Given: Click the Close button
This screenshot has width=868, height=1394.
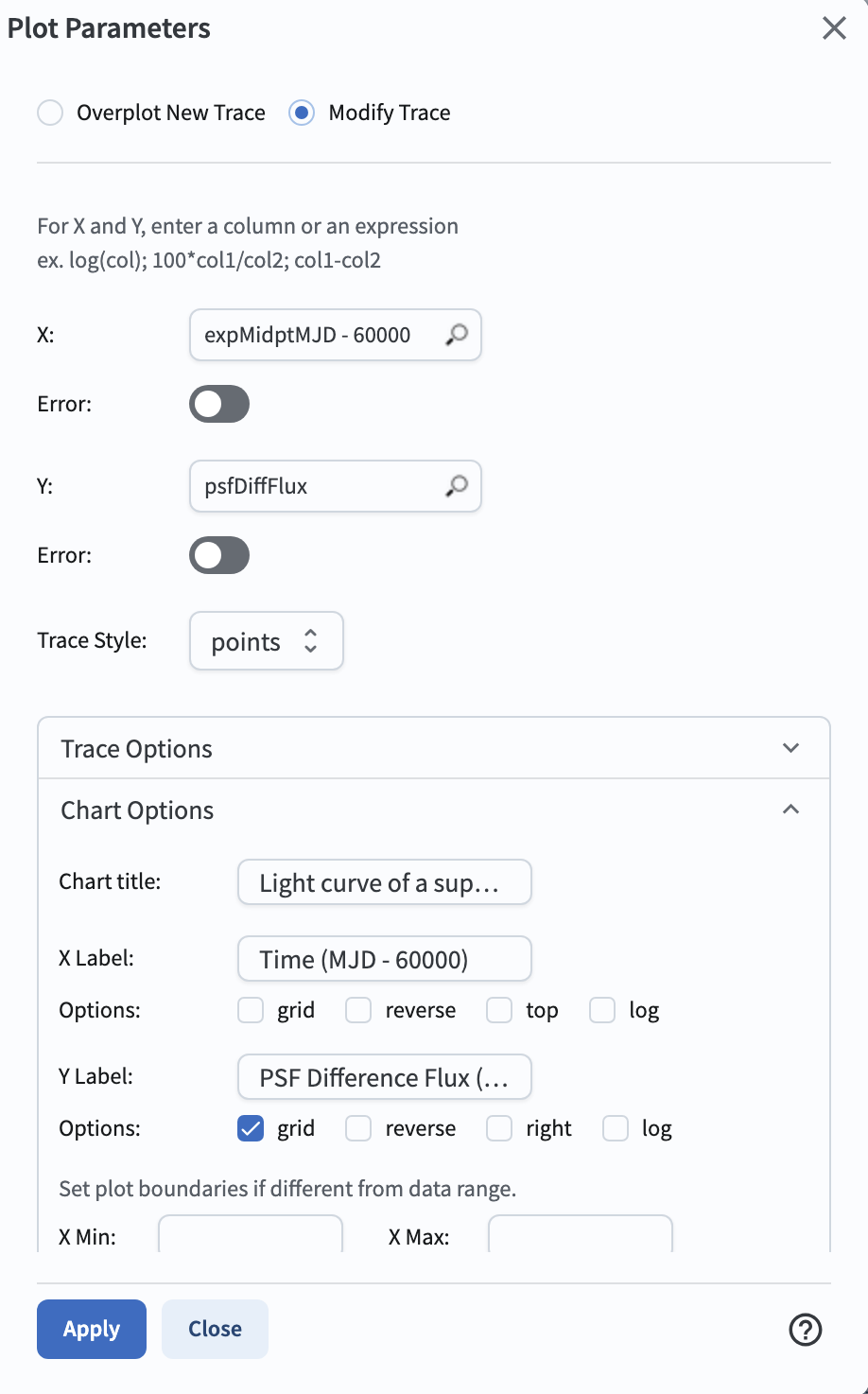Looking at the screenshot, I should click(x=215, y=1329).
